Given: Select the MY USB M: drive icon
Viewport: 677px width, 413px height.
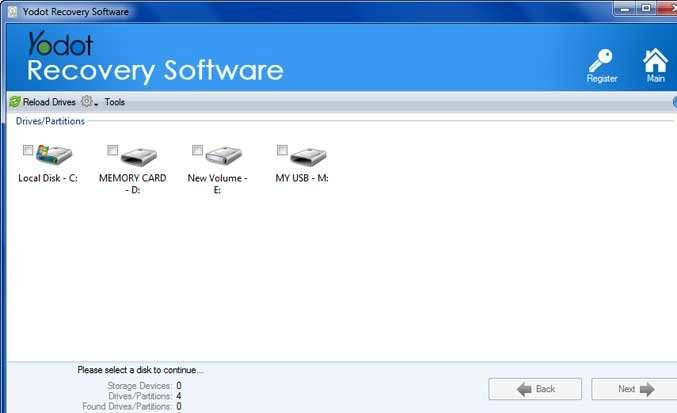Looking at the screenshot, I should [x=308, y=156].
